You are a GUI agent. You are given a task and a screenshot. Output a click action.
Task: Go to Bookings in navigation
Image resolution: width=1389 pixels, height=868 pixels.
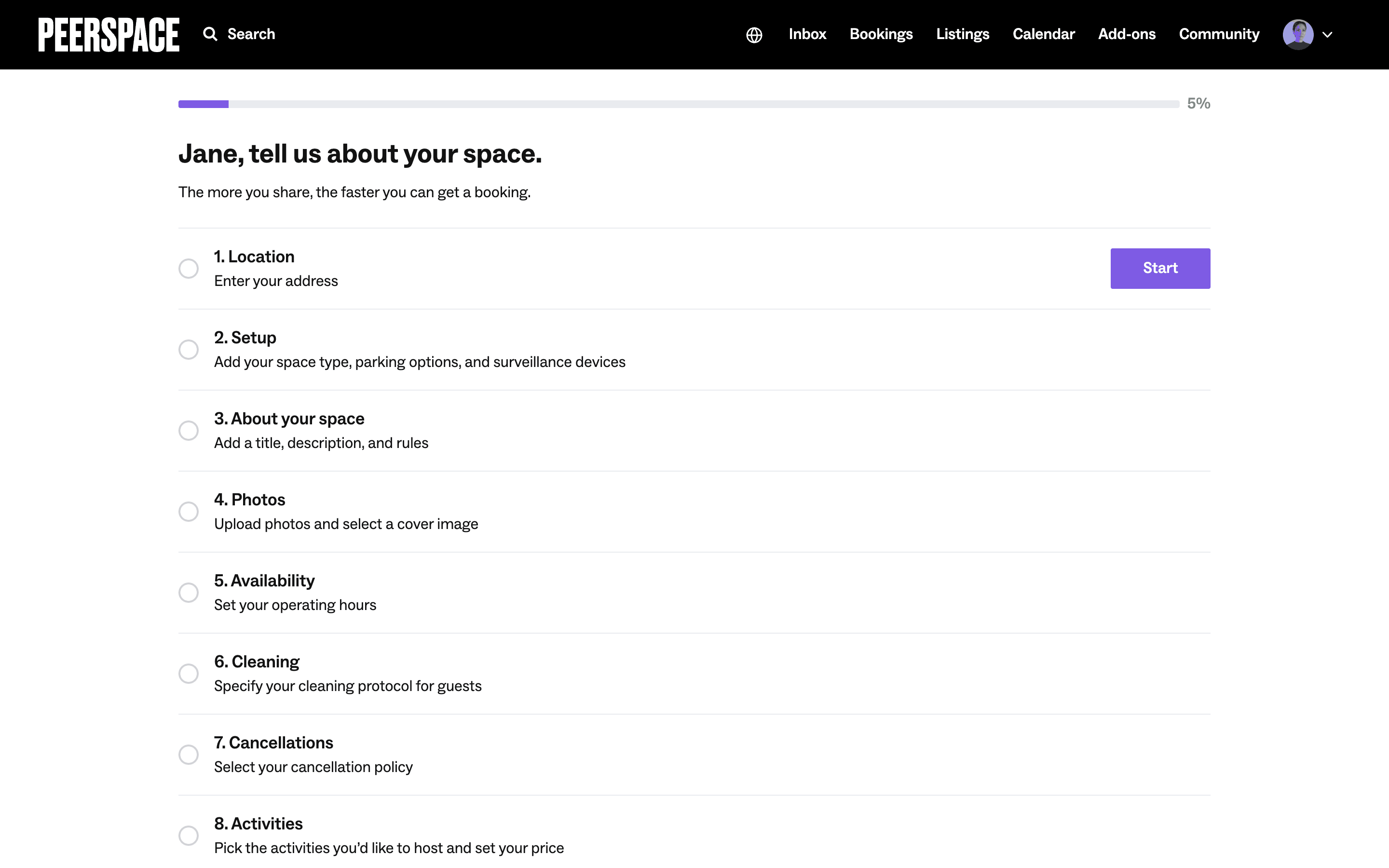tap(881, 34)
